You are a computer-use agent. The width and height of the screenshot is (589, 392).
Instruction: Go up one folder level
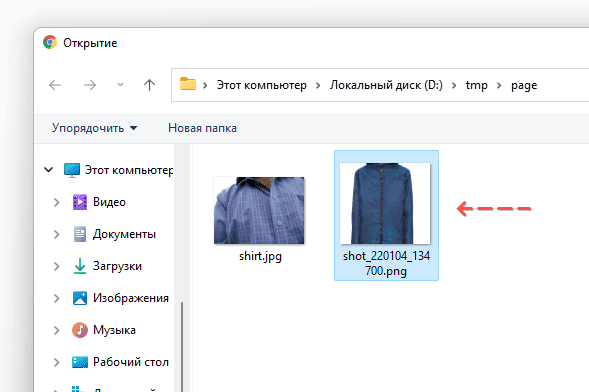point(150,85)
